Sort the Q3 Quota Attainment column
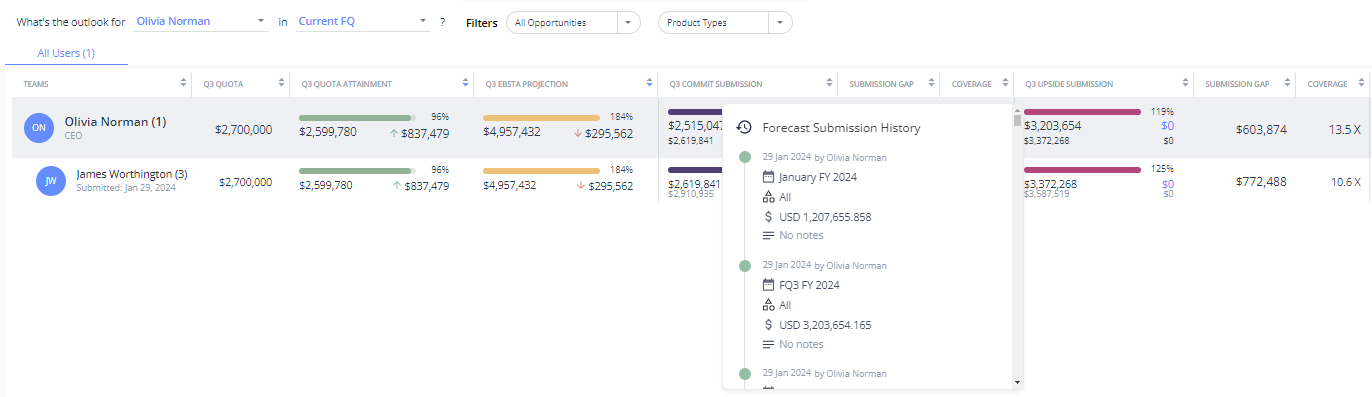The height and width of the screenshot is (397, 1372). (x=466, y=84)
